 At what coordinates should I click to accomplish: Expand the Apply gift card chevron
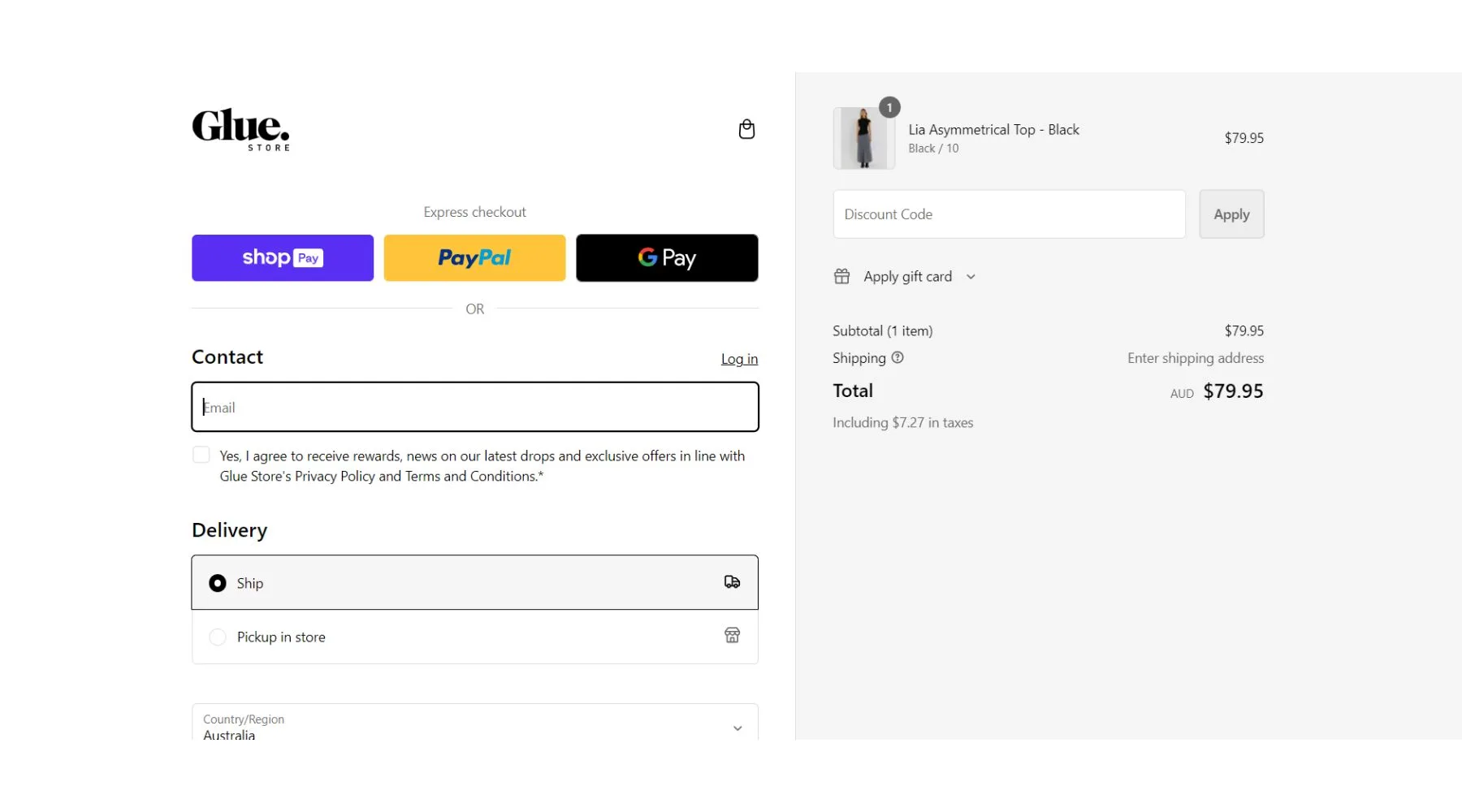click(971, 277)
